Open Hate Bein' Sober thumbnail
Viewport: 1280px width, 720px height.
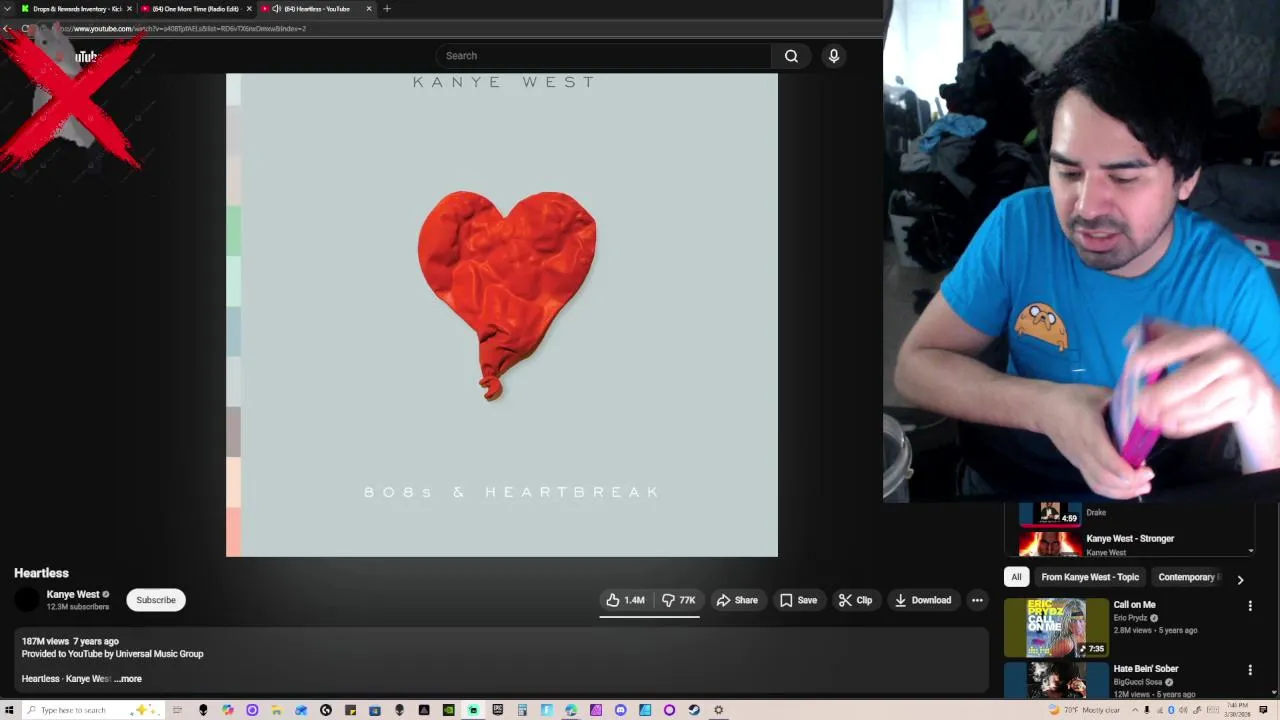point(1056,680)
